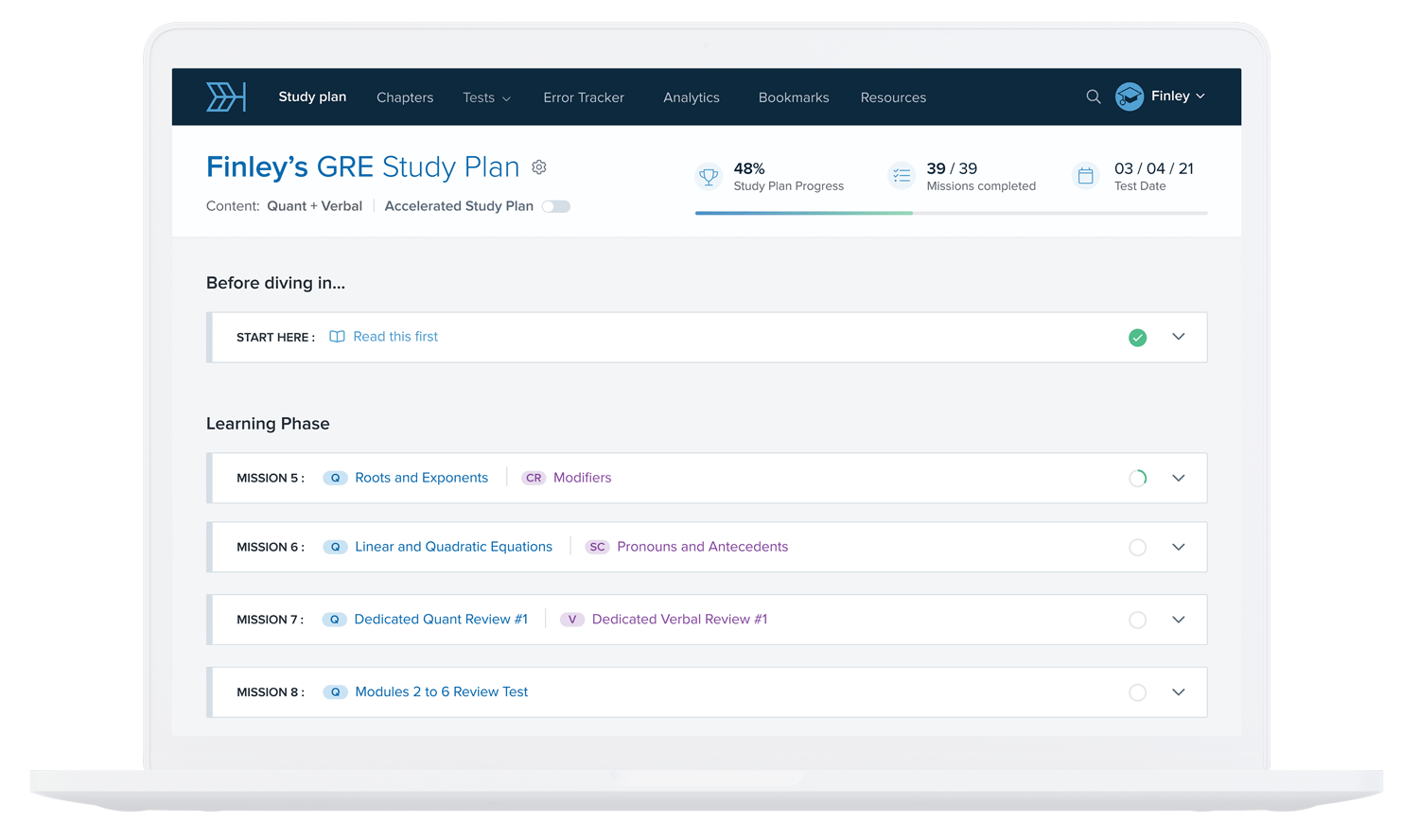Expand the Mission 5 row
The width and height of the screenshot is (1419, 840).
[1179, 478]
